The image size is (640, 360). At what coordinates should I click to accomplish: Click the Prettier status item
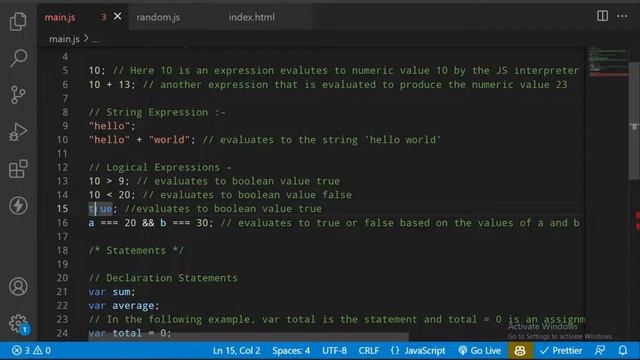click(561, 350)
